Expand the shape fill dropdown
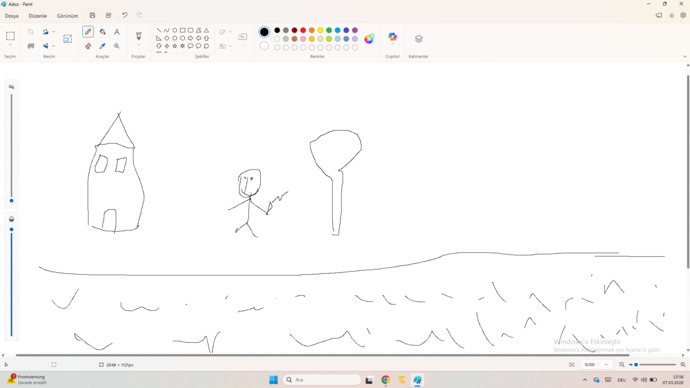 230,46
